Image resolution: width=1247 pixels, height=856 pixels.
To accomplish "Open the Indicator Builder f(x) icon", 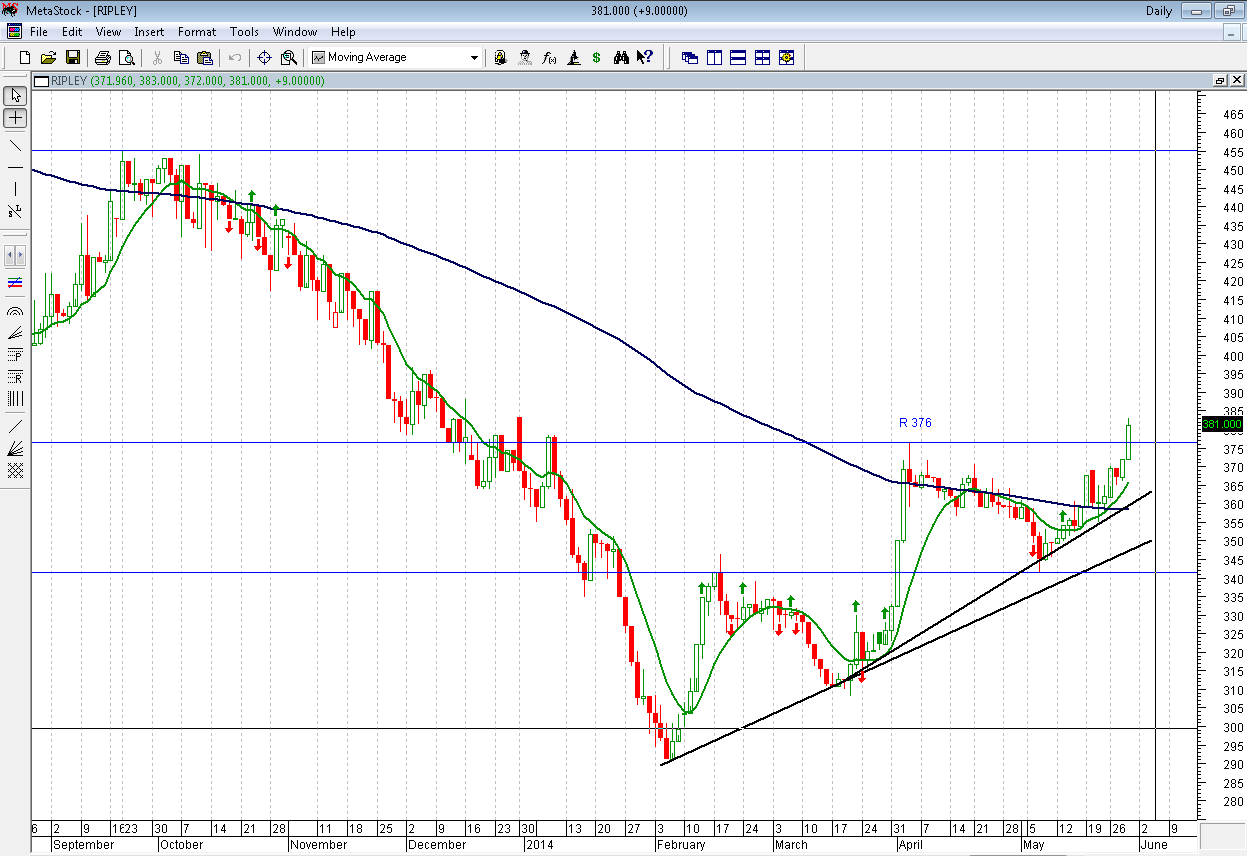I will [549, 58].
